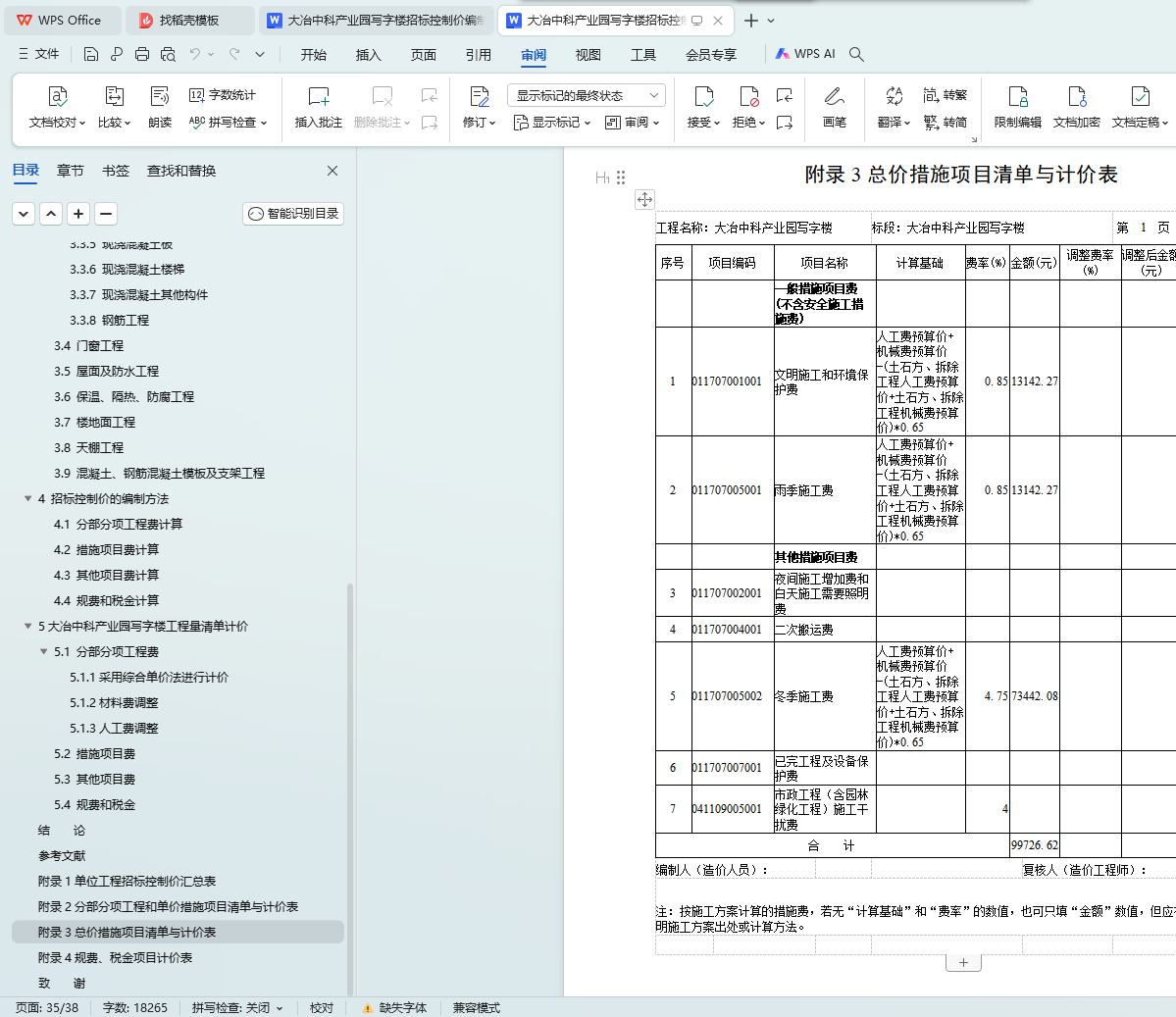Start 朗读 read aloud
Image resolution: width=1176 pixels, height=1017 pixels.
point(160,107)
